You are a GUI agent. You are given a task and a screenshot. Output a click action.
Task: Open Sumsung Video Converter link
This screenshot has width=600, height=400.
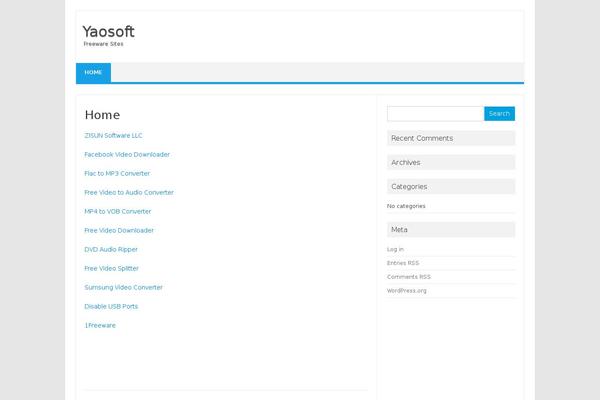tap(123, 287)
